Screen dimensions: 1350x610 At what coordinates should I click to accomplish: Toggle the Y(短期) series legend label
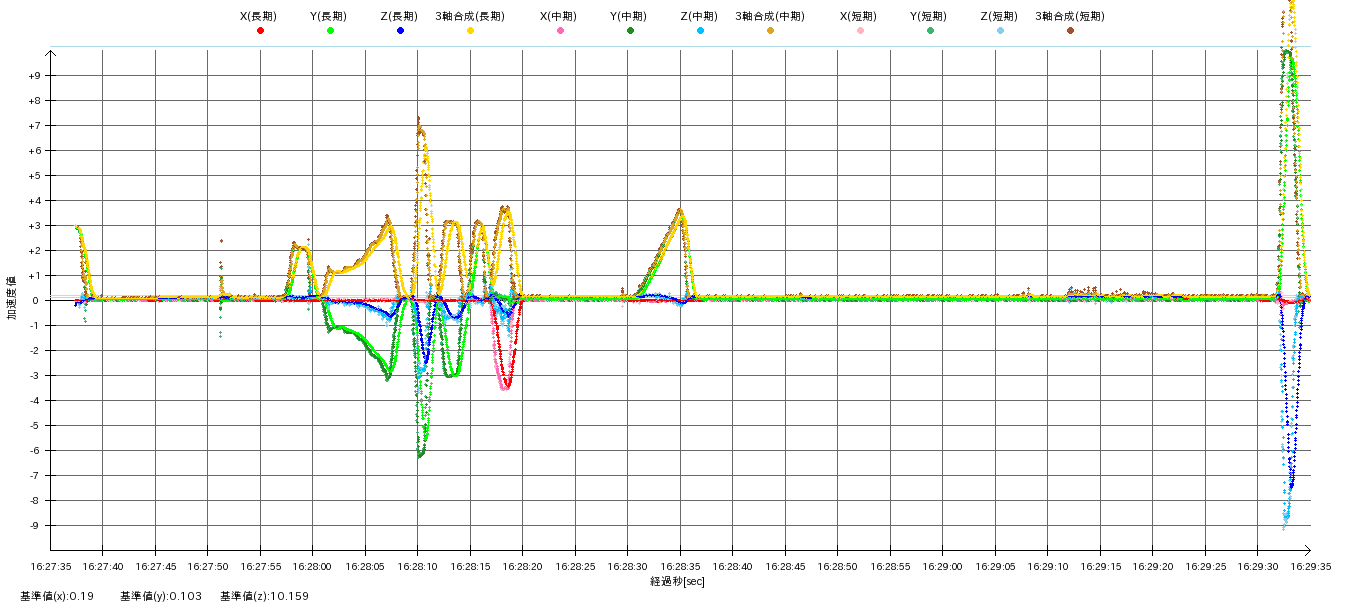coord(928,16)
